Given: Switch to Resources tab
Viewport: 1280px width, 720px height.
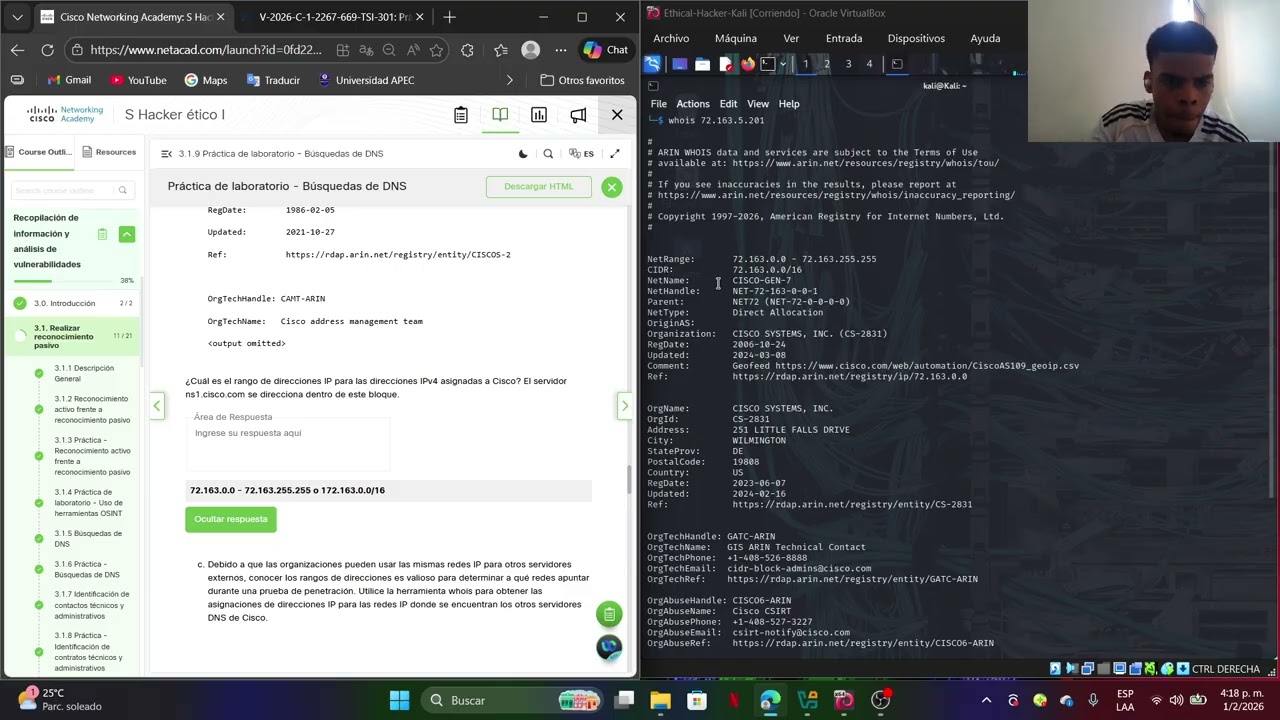Looking at the screenshot, I should tap(110, 152).
